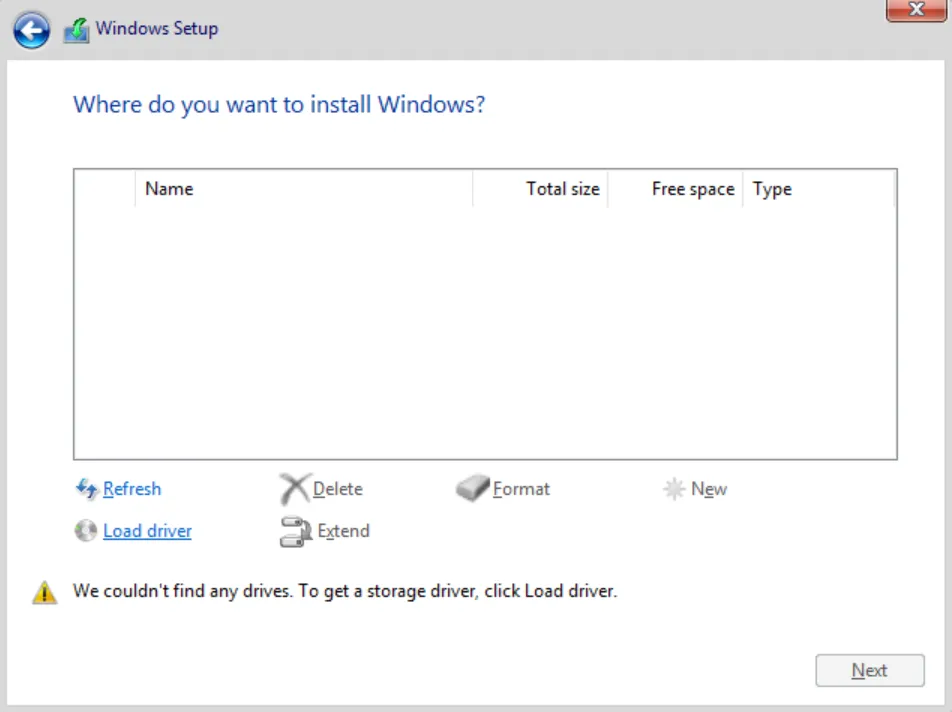The image size is (952, 712).
Task: Click the New partition starburst icon
Action: click(676, 488)
